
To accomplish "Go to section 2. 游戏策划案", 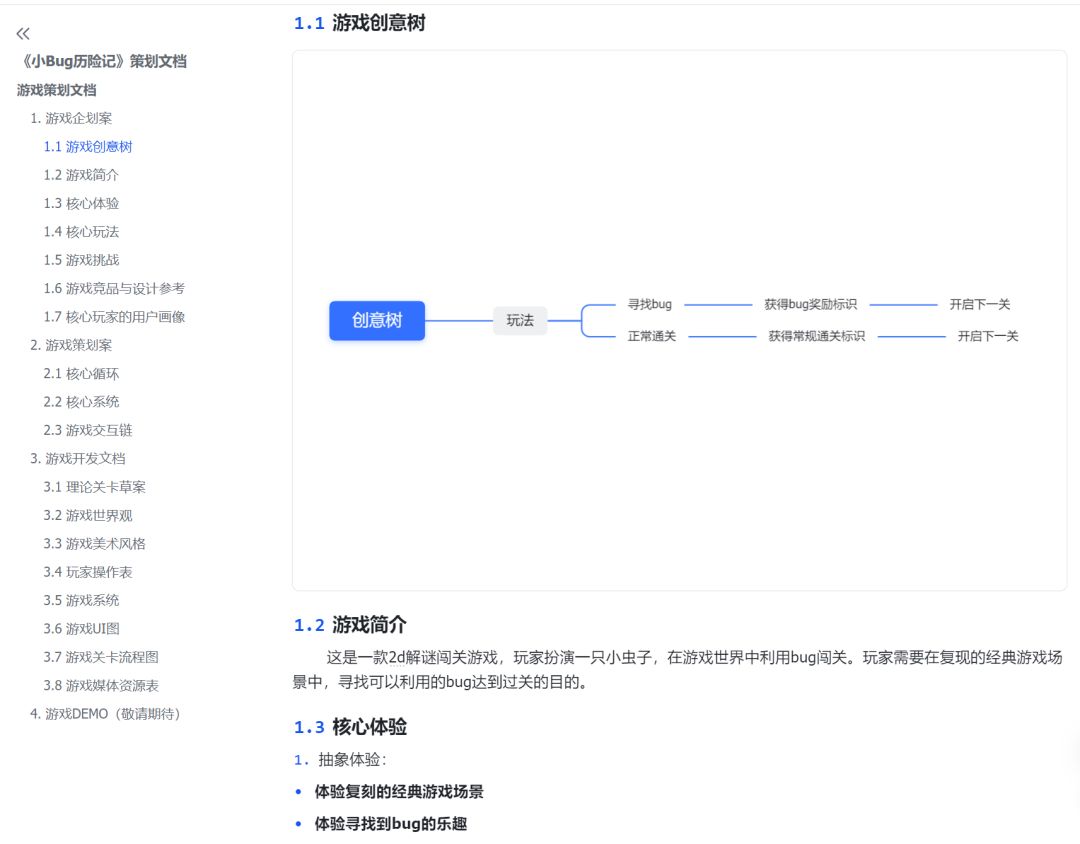I will (71, 345).
